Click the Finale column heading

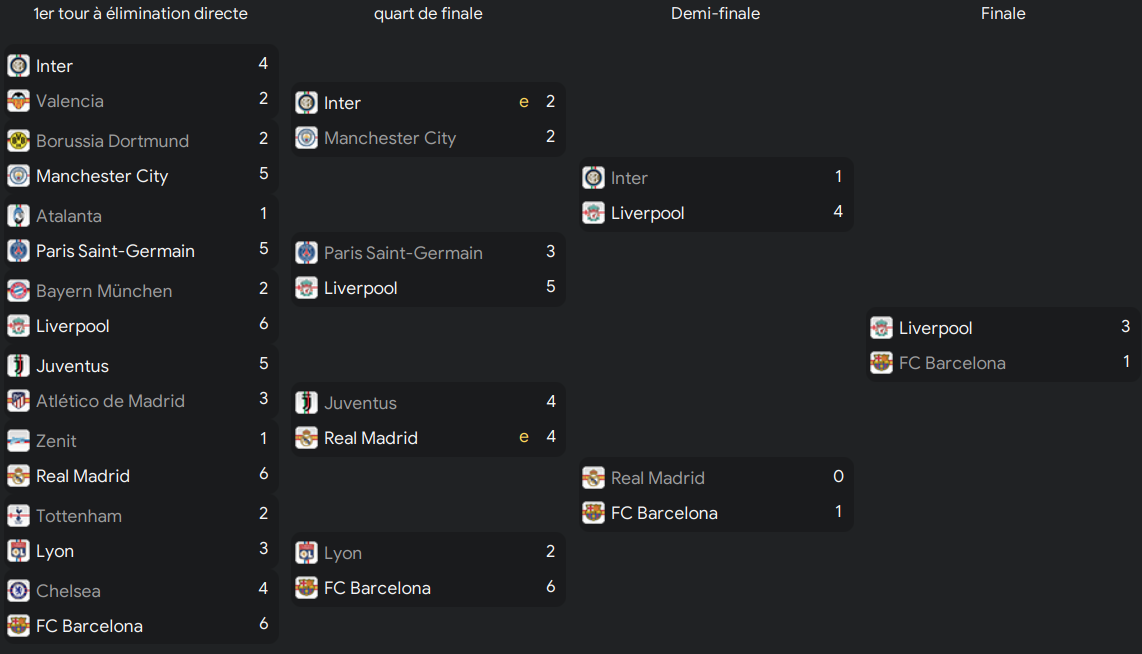click(1003, 13)
